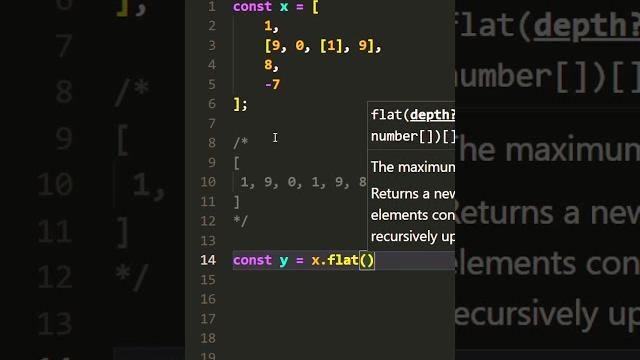This screenshot has height=360, width=640.
Task: Click line number 17 in the gutter
Action: (208, 319)
